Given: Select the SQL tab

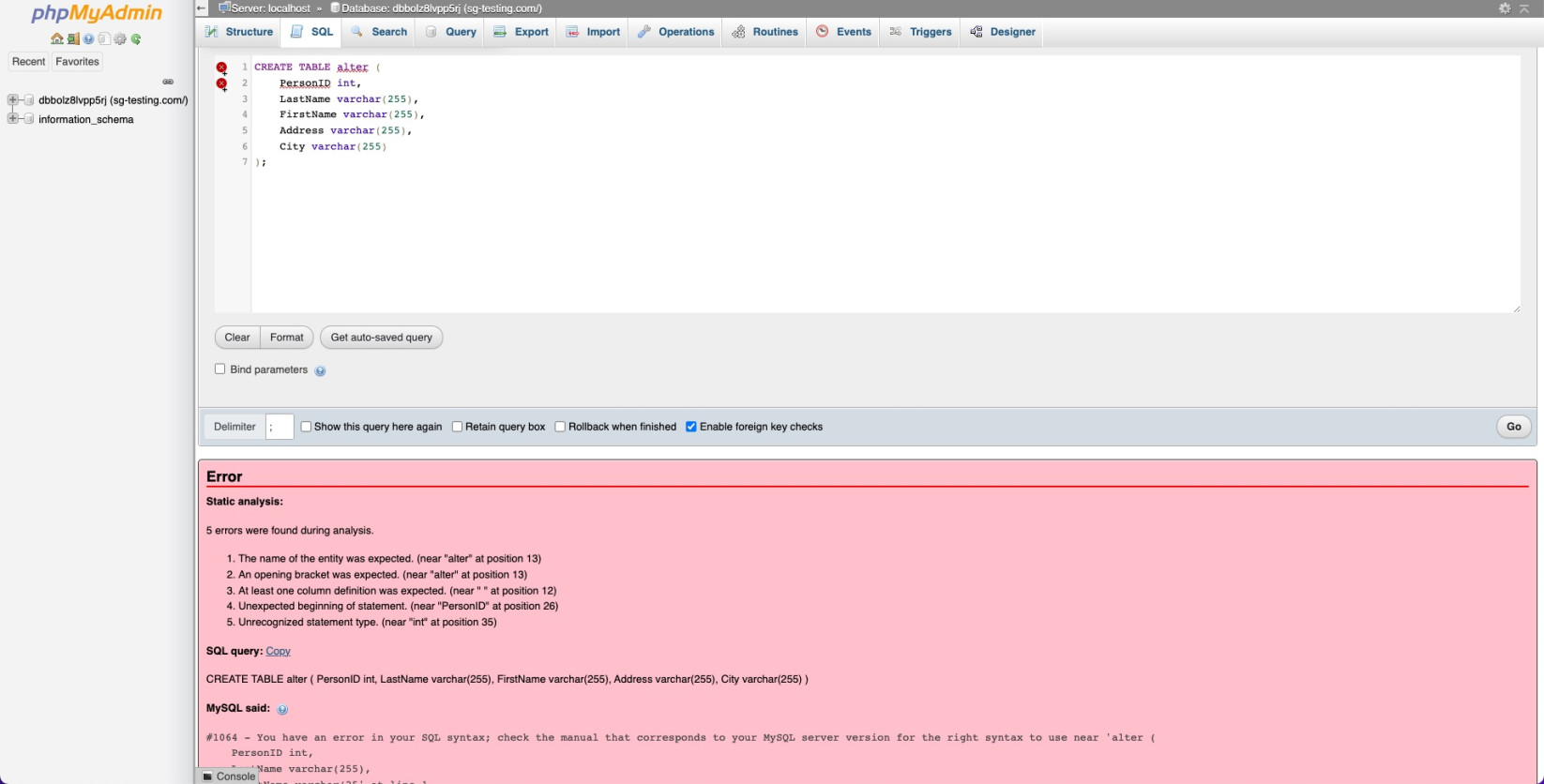Looking at the screenshot, I should (312, 32).
